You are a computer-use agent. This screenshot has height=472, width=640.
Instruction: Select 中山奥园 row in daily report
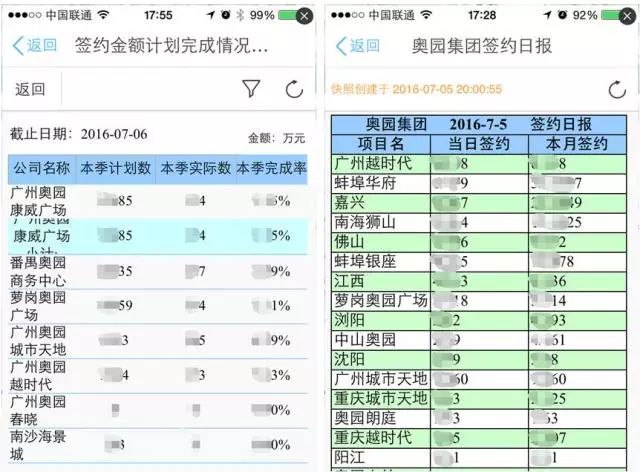tap(479, 340)
